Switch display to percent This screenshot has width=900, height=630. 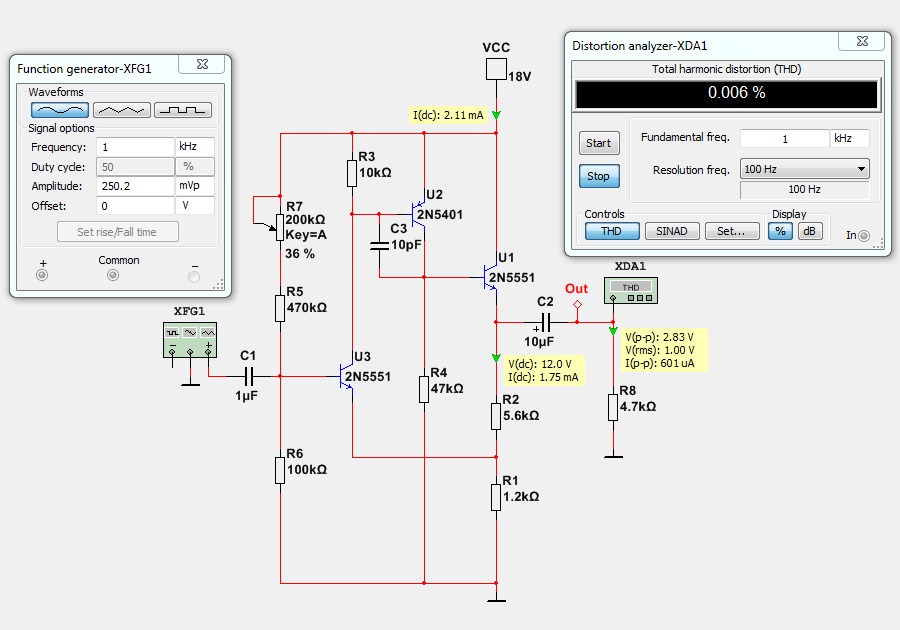click(780, 231)
